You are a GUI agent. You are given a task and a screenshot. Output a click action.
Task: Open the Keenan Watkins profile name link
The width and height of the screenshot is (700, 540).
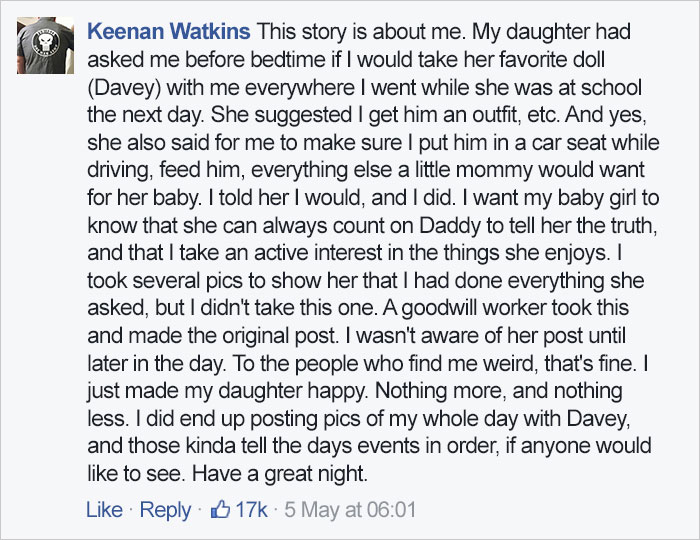tap(169, 32)
